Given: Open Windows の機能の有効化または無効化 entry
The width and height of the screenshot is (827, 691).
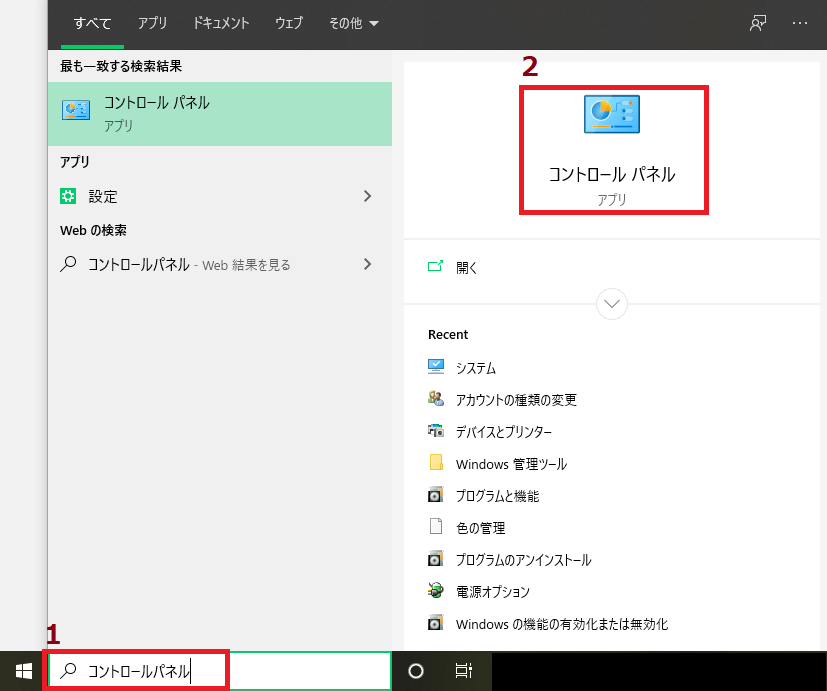Looking at the screenshot, I should pos(562,624).
